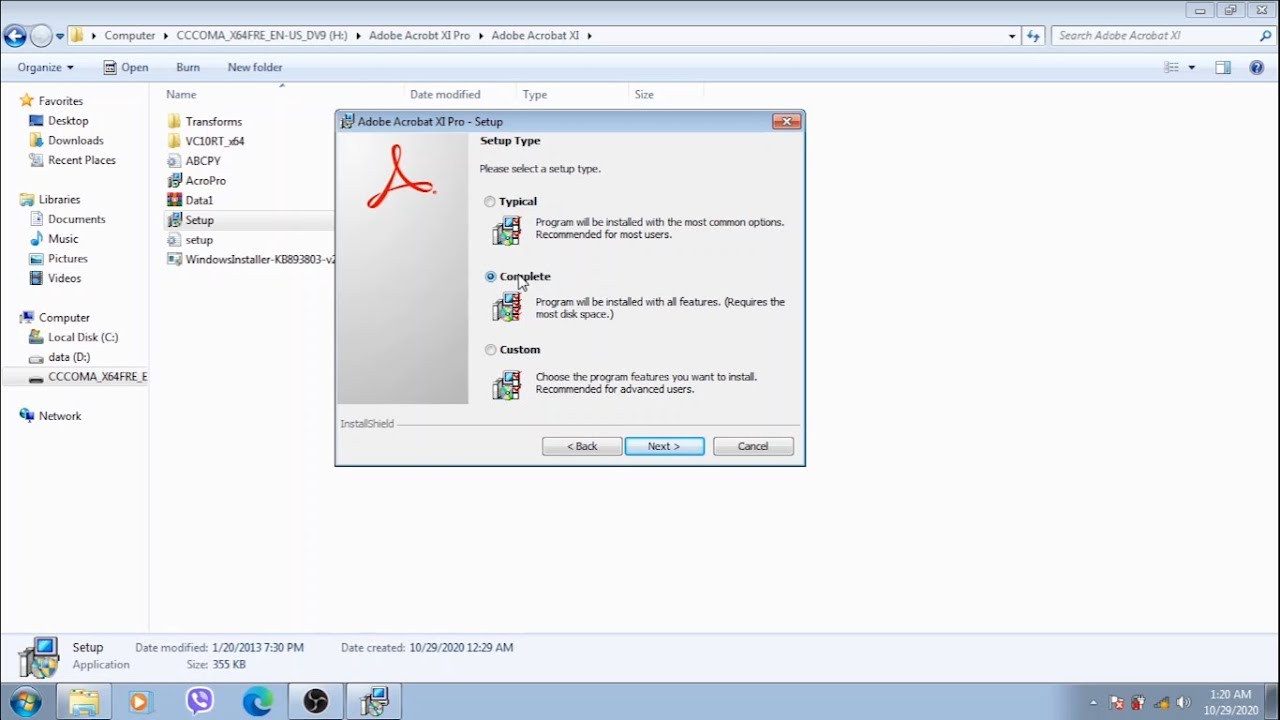Open Music library in the navigation pane
This screenshot has height=720, width=1280.
[x=54, y=239]
